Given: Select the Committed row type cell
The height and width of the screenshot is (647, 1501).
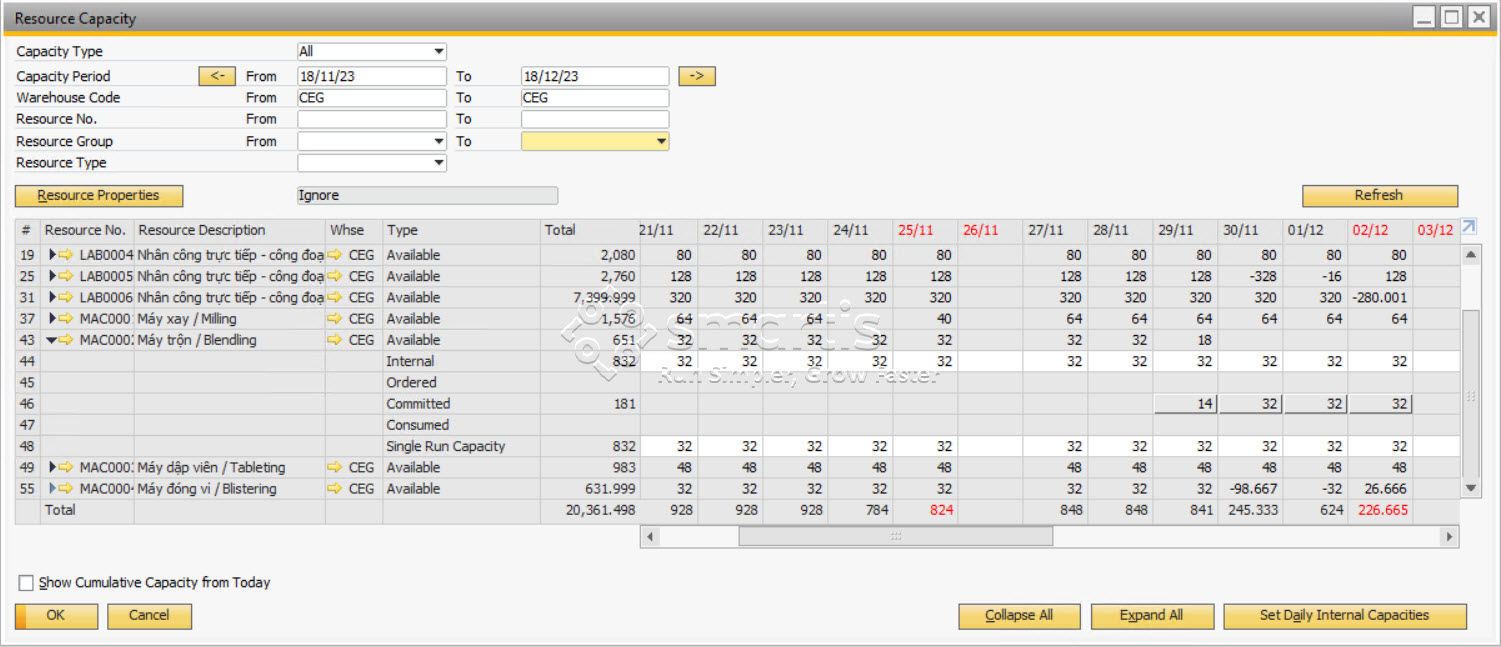Looking at the screenshot, I should click(461, 404).
